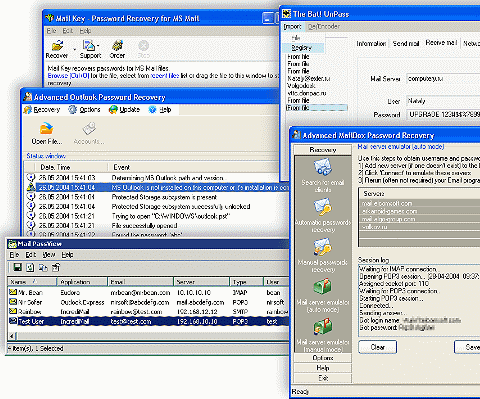Switch to the Receive mail tab
Viewport: 480px width, 399px height.
(x=441, y=43)
